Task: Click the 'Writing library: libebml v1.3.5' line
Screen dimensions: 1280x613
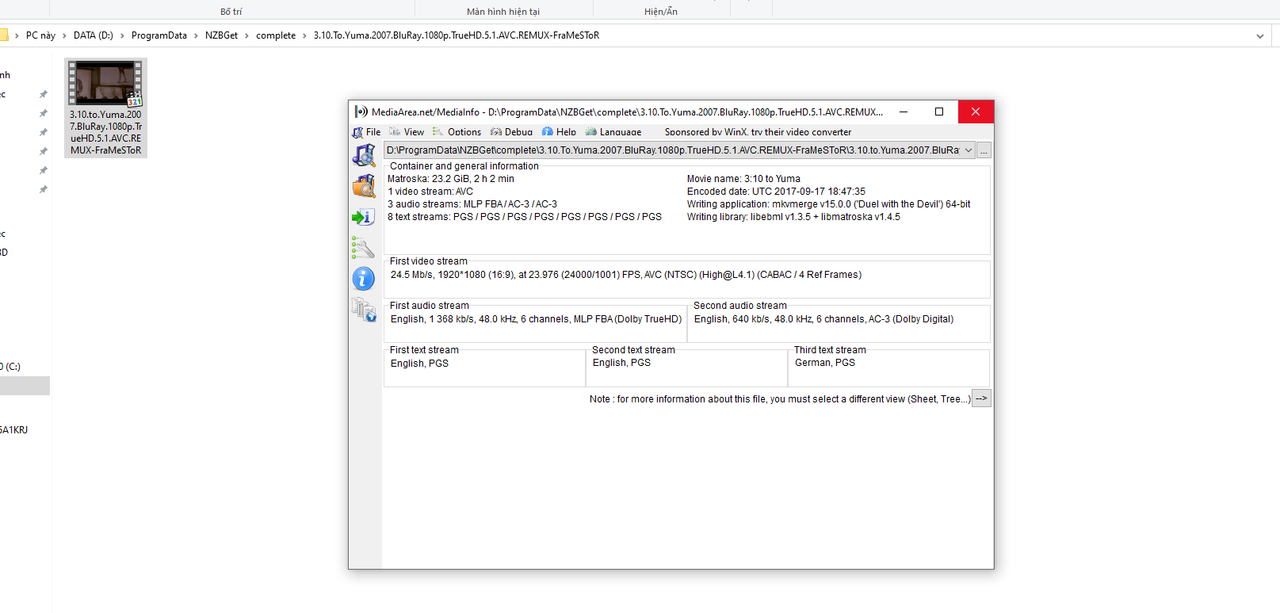Action: 793,217
